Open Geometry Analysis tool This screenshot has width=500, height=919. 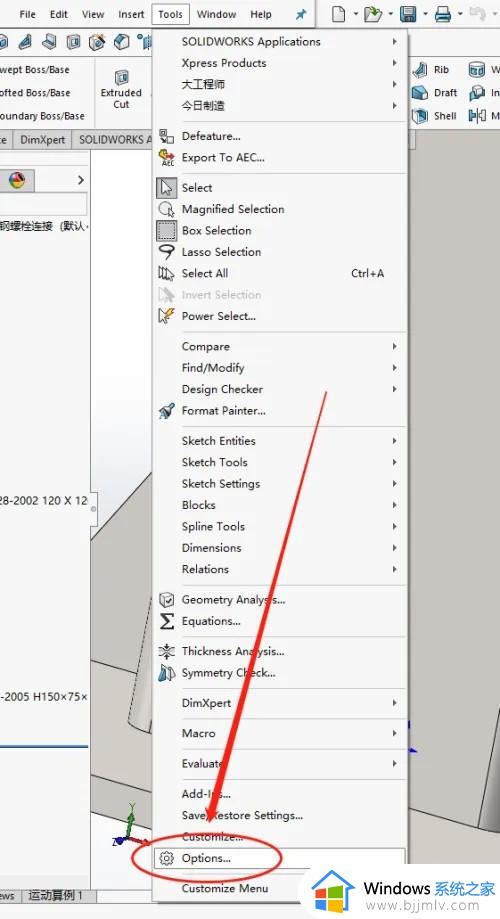[280, 600]
